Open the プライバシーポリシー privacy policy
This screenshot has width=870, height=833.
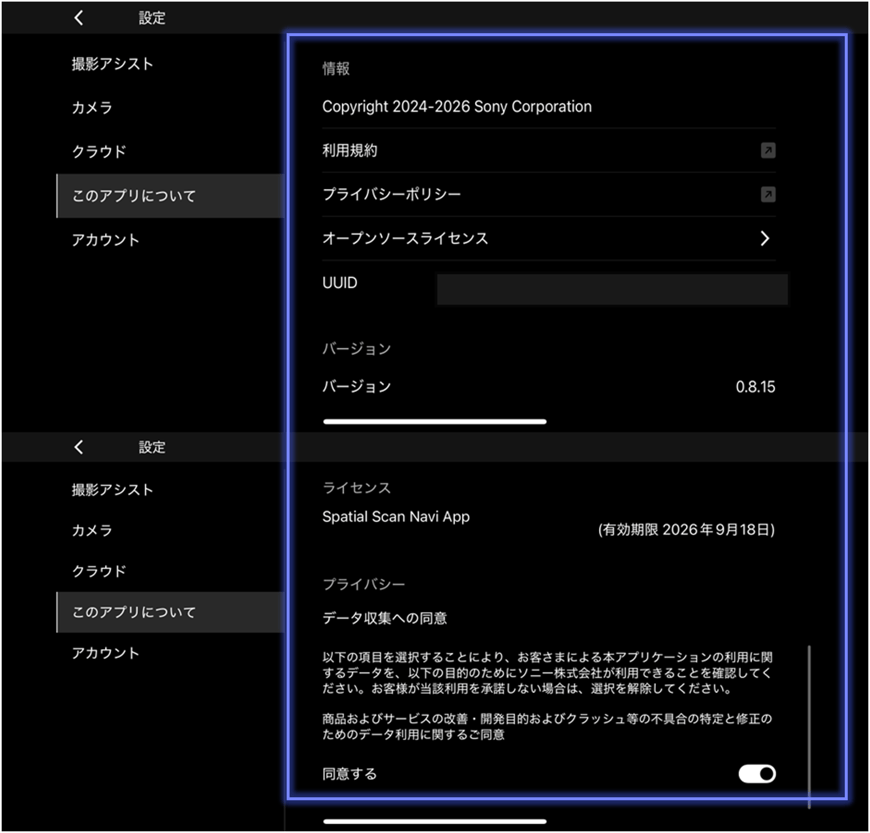[x=390, y=195]
